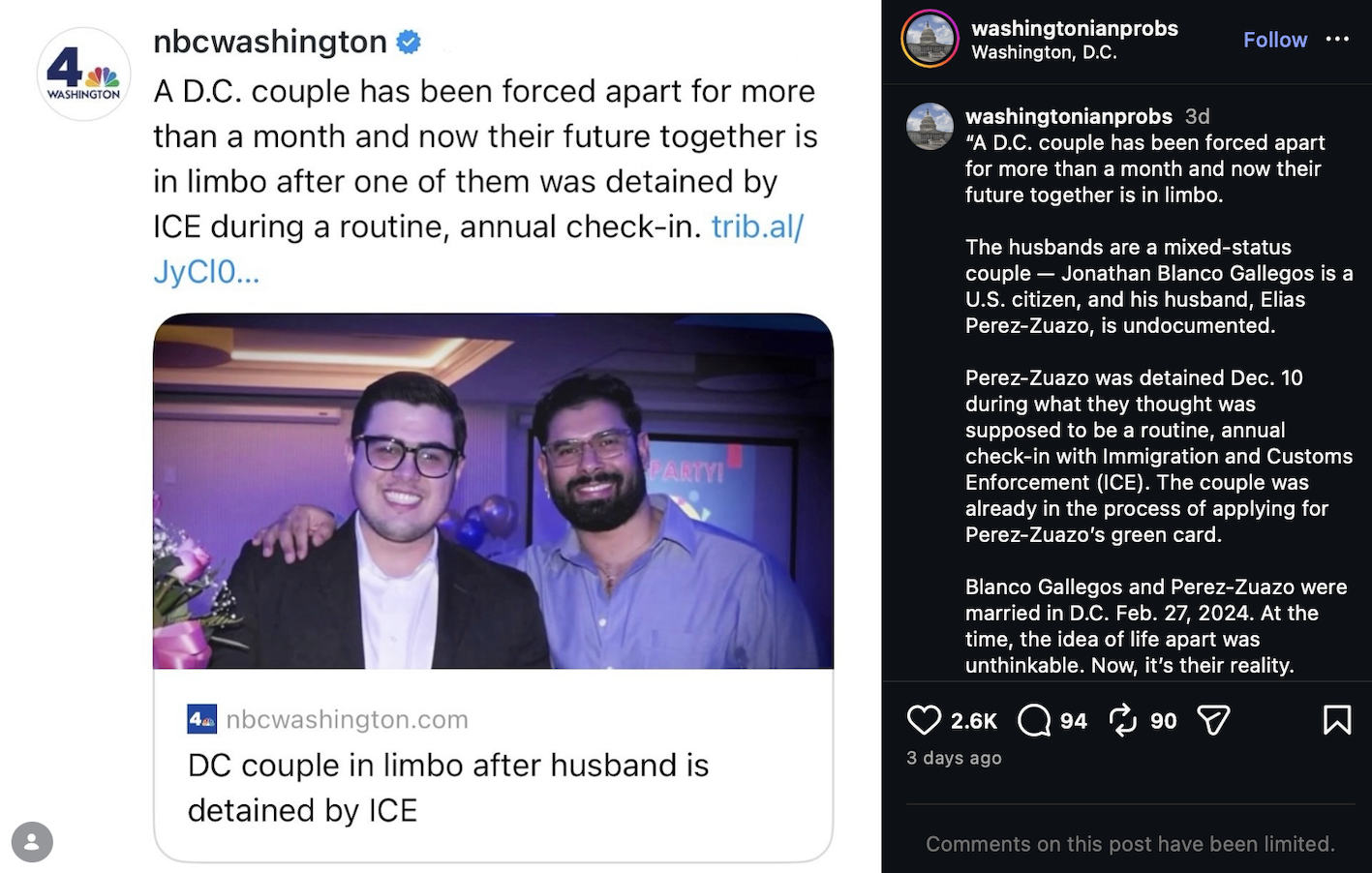This screenshot has width=1372, height=873.
Task: Click the 3 days ago timestamp
Action: [954, 758]
